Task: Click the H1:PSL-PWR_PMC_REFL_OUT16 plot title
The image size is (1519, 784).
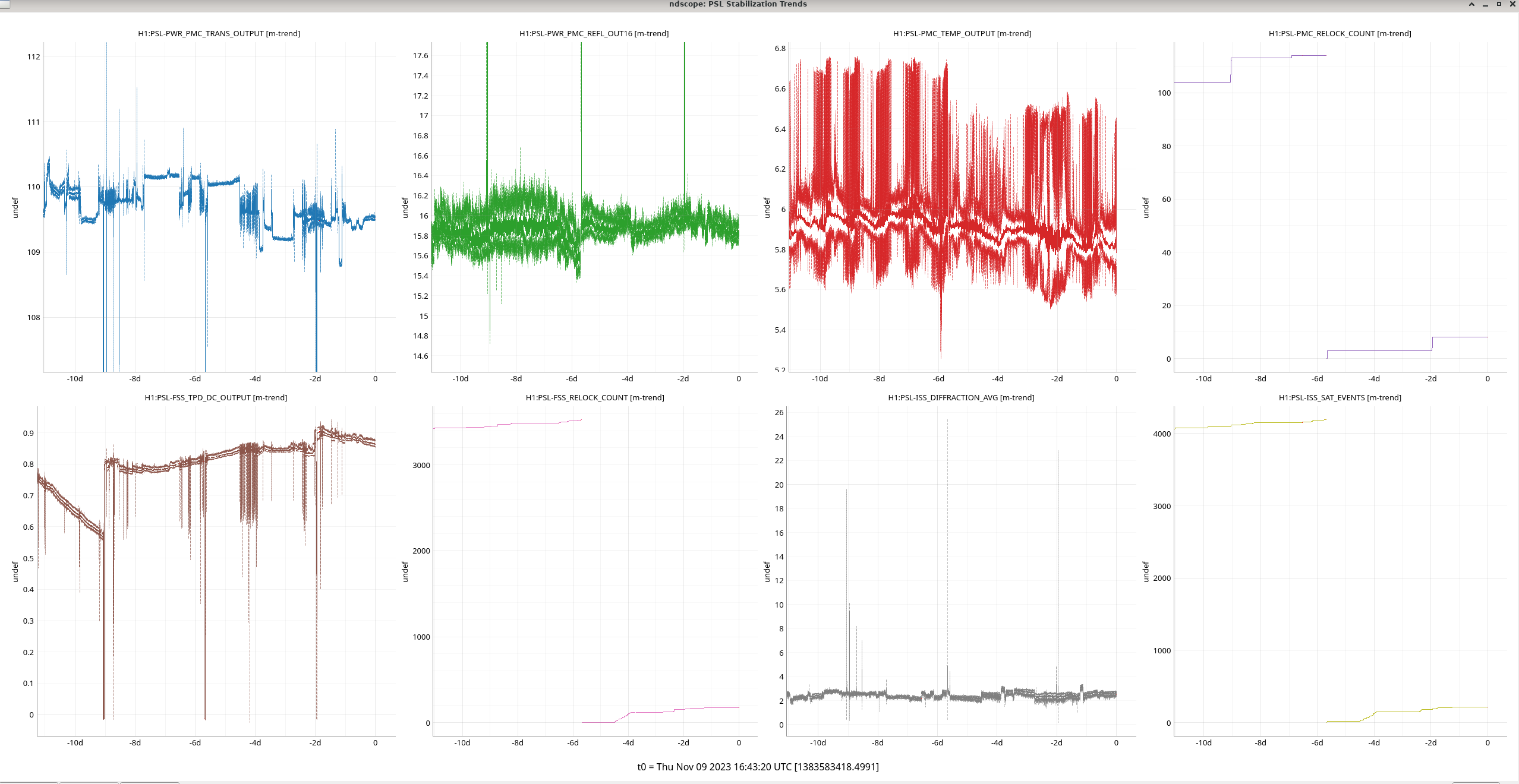Action: (x=594, y=33)
